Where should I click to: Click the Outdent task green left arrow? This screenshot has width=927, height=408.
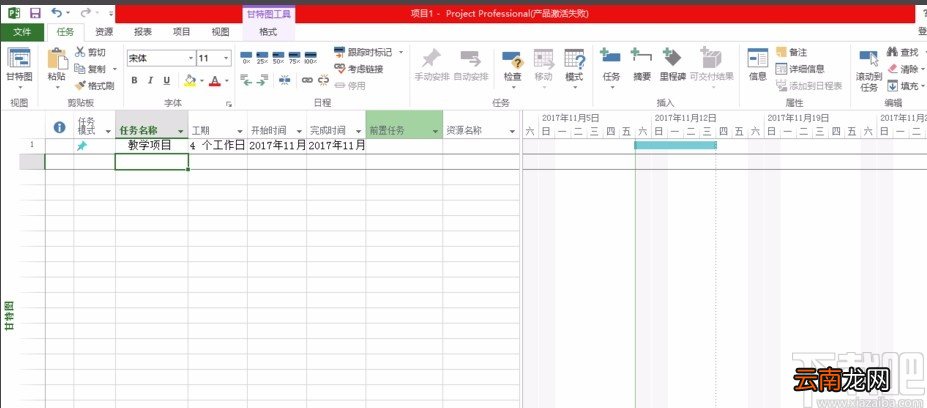pos(247,79)
